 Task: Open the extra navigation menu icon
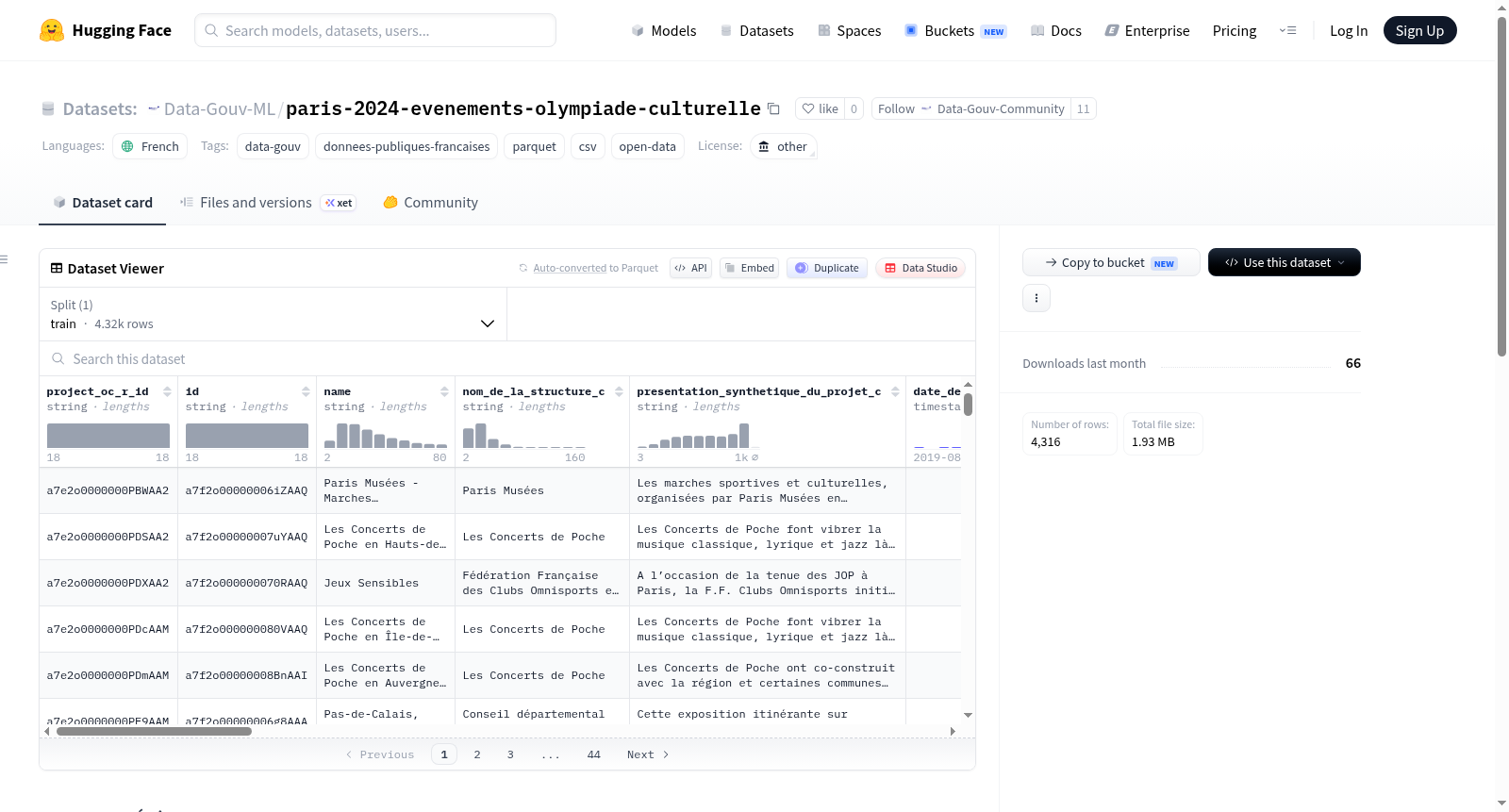coord(1287,30)
